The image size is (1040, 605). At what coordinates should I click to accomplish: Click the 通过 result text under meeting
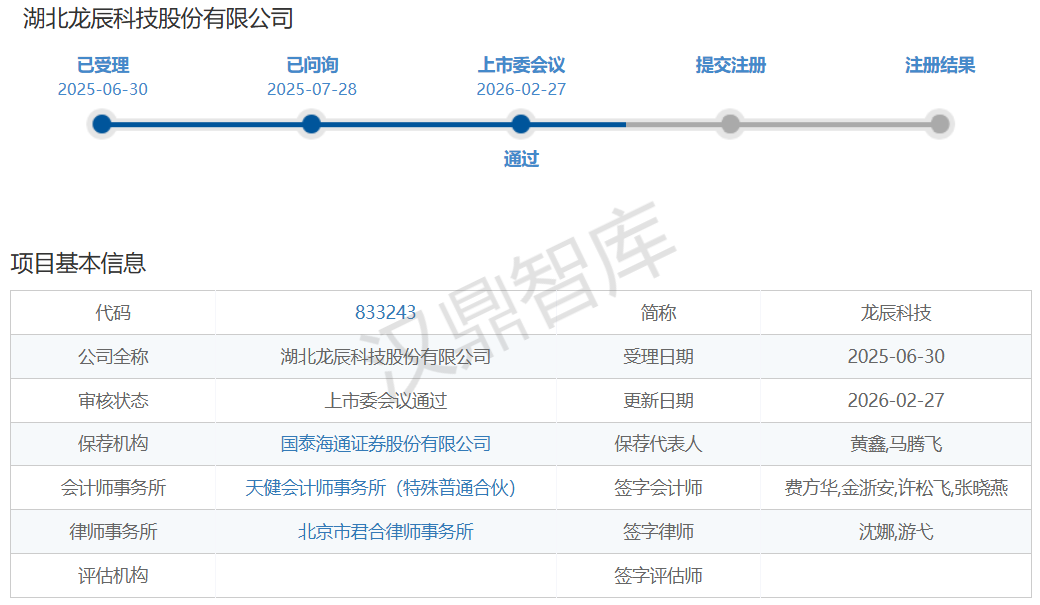521,159
